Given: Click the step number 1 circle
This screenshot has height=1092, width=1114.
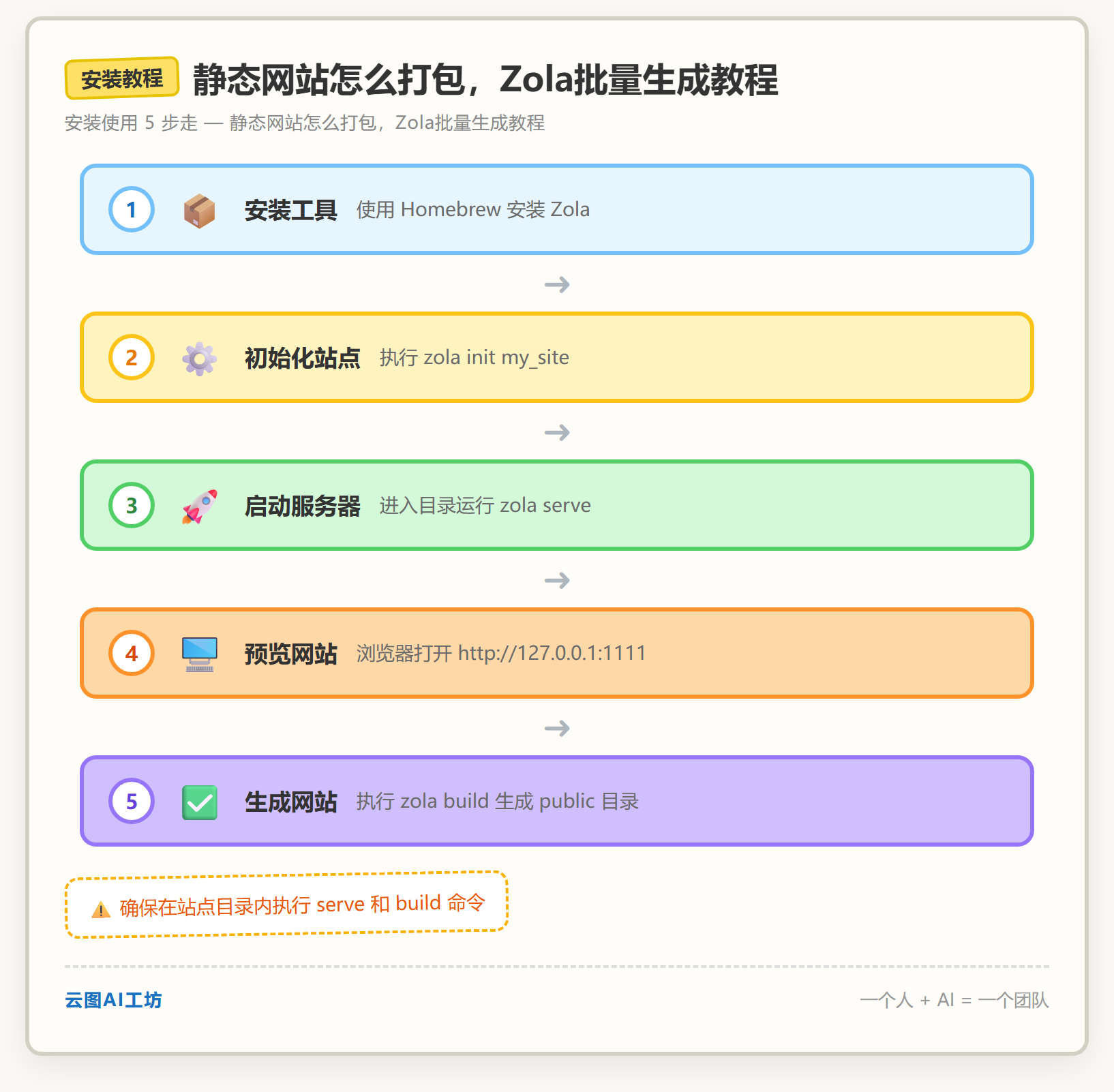Looking at the screenshot, I should (x=132, y=209).
